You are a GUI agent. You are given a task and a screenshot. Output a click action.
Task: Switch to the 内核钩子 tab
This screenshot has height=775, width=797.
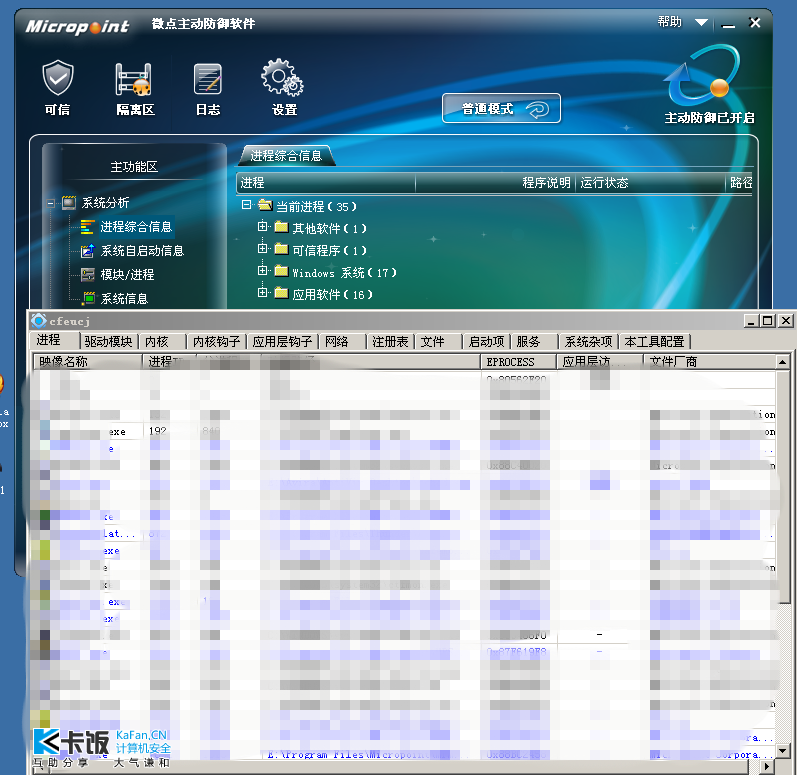coord(217,342)
